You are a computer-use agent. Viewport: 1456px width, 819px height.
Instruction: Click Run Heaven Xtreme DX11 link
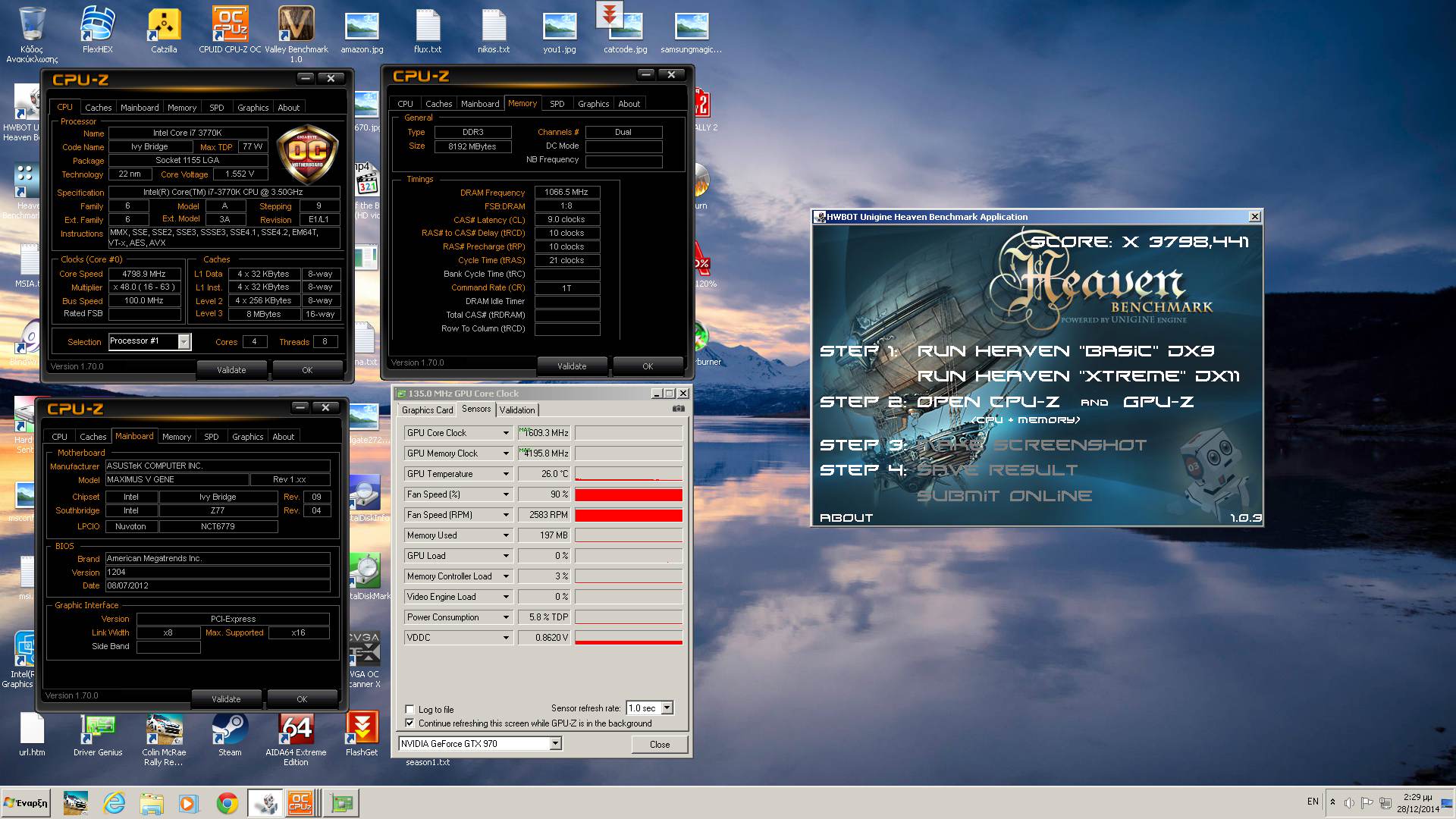(x=1078, y=376)
